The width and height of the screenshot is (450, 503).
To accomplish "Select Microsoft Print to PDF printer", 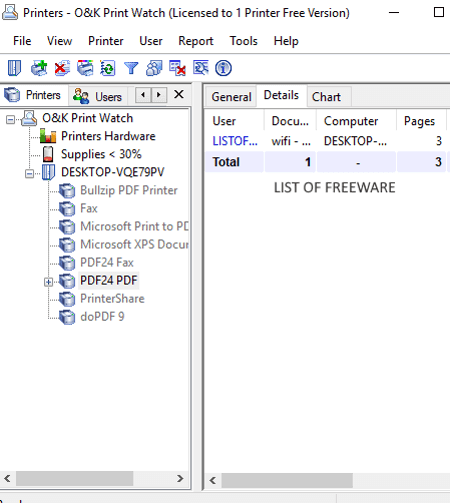I will point(134,227).
